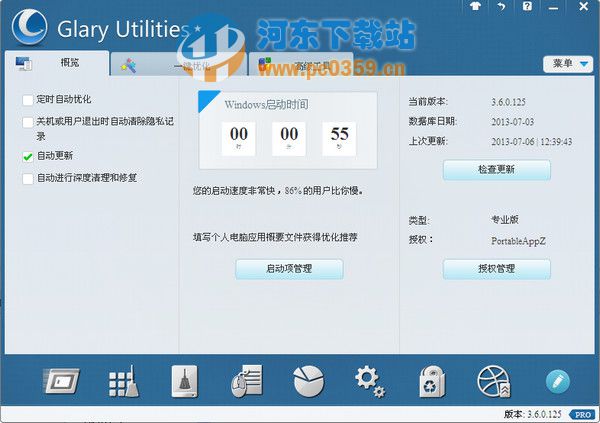
Task: Click the database date 2013-07-03
Action: coord(512,122)
